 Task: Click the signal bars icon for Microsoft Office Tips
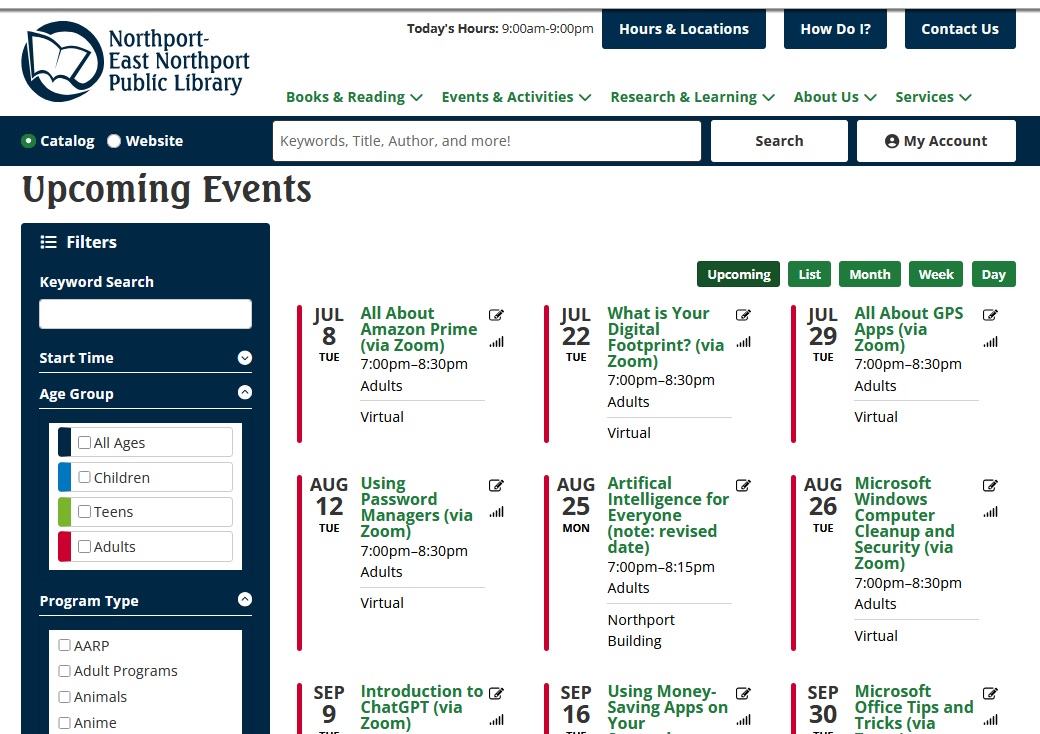[x=990, y=720]
